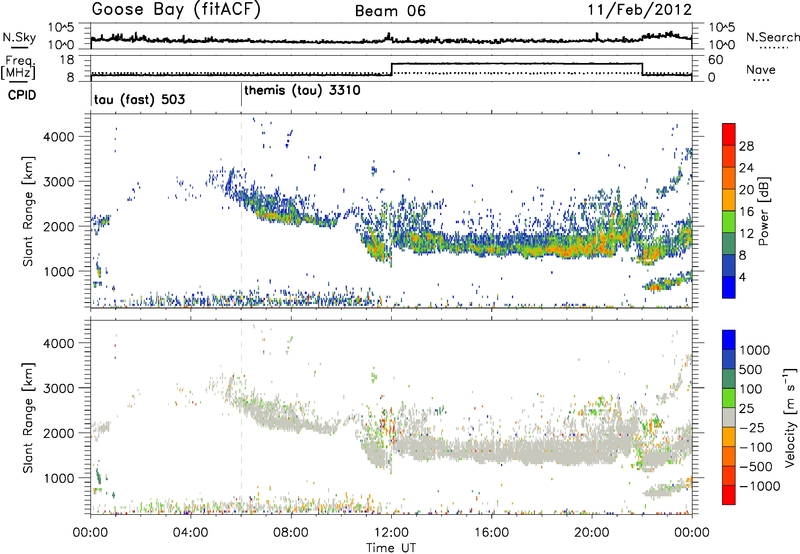
Task: Click the "N.Search" legend label
Action: pos(773,37)
